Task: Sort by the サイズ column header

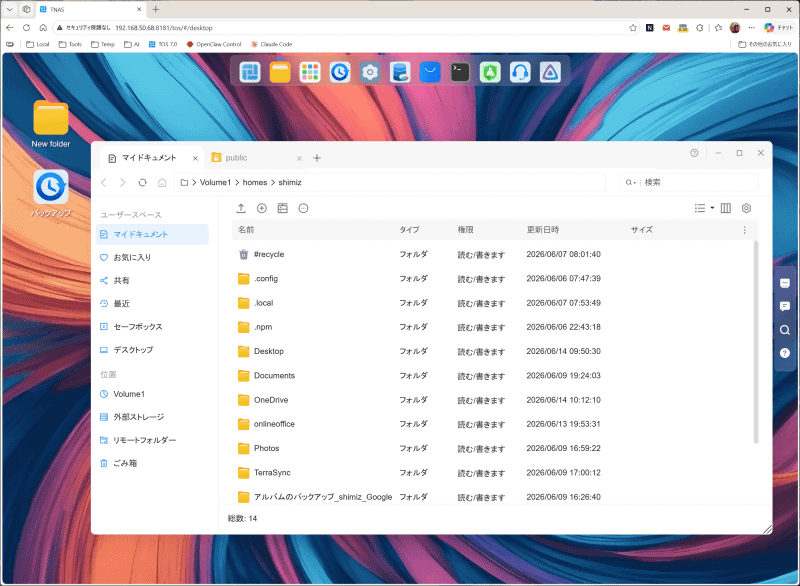Action: point(641,230)
